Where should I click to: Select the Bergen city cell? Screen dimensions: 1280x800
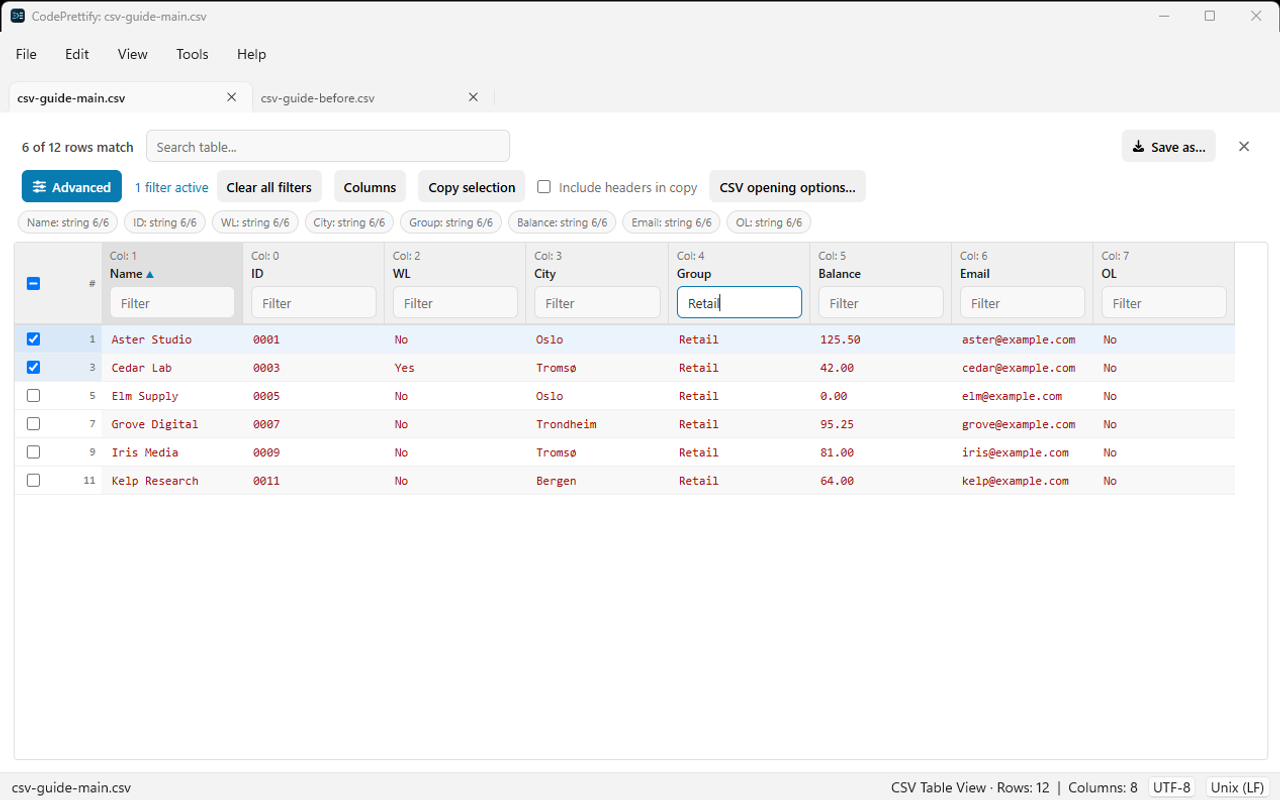[597, 480]
